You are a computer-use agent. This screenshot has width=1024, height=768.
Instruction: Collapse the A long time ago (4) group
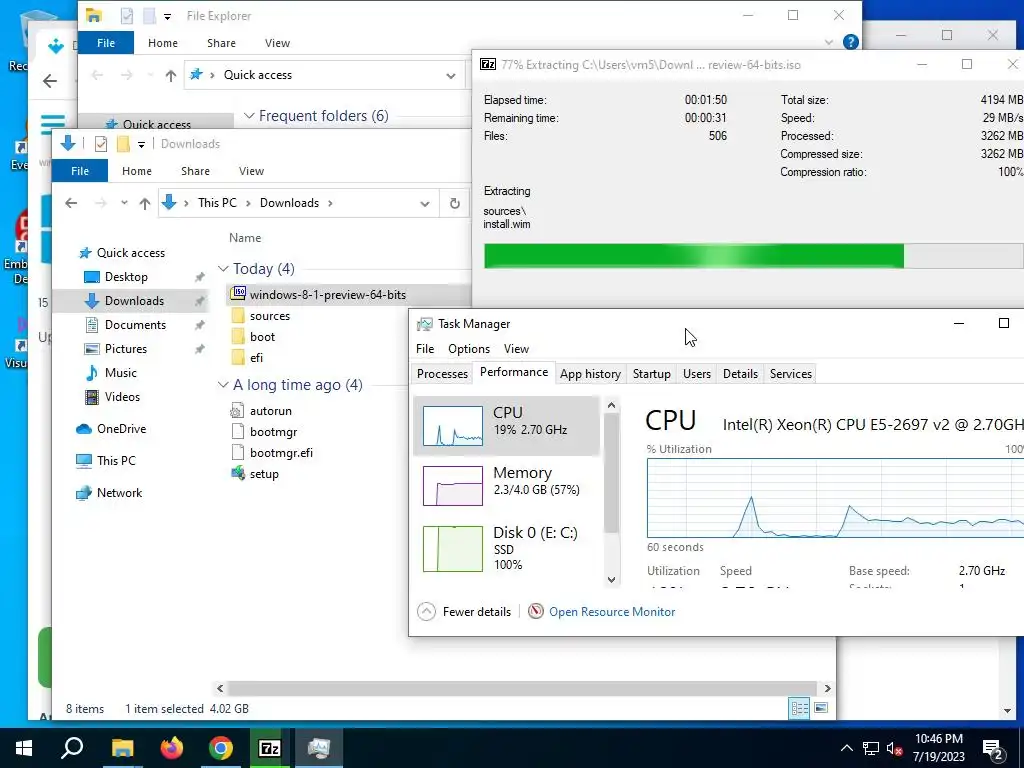(x=223, y=385)
